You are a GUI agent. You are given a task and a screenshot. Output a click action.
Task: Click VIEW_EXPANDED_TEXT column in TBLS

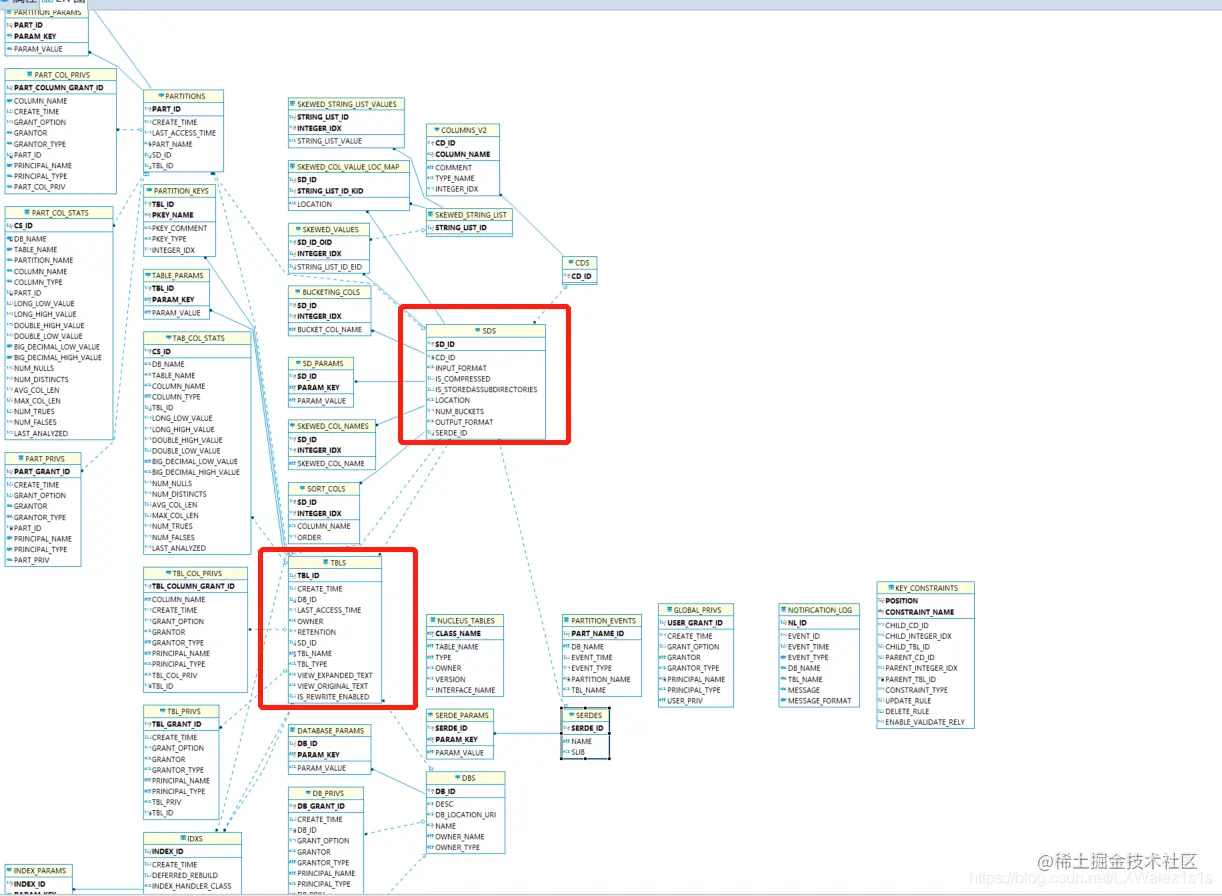335,675
